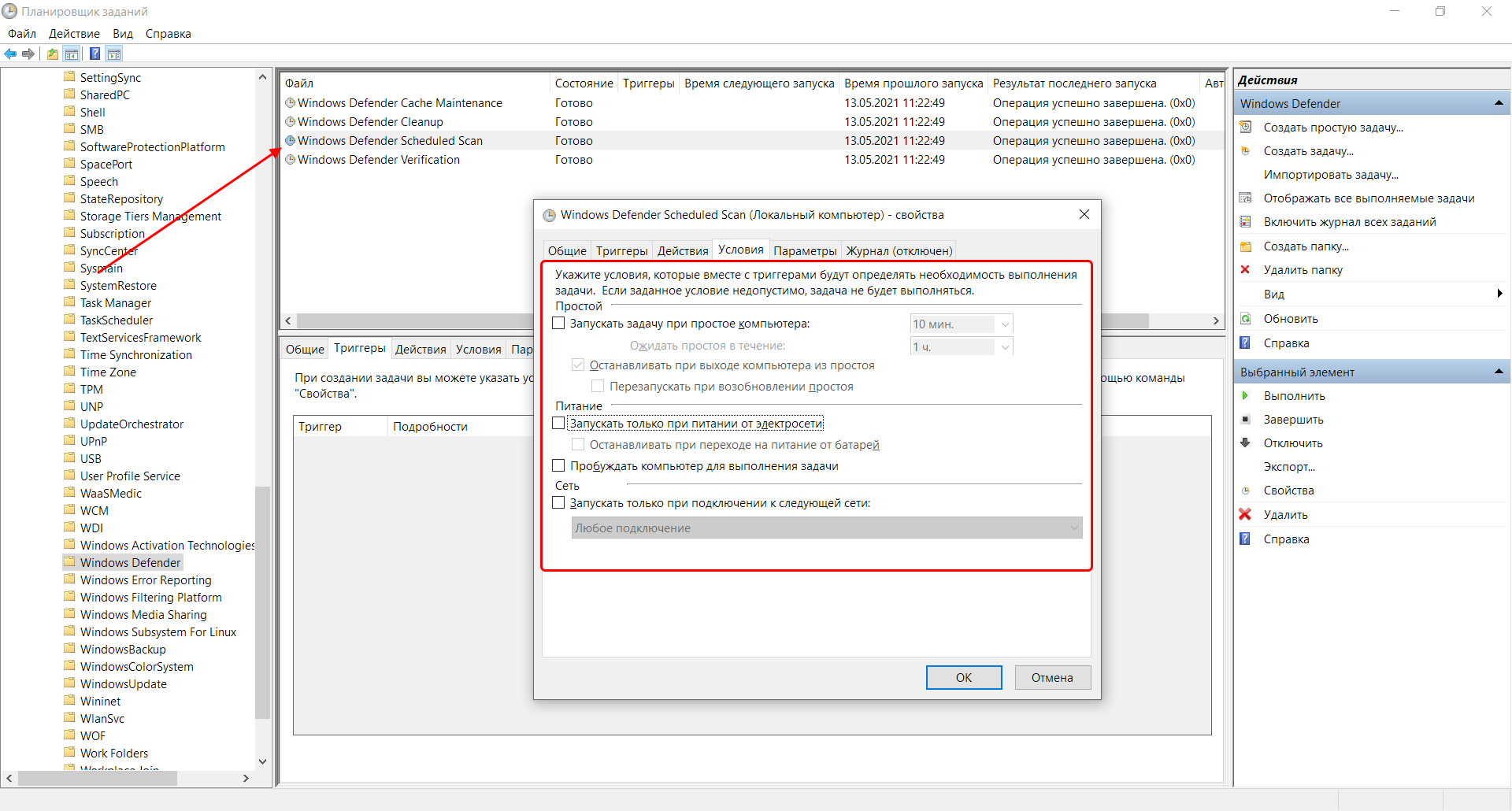Click the 'Обновить' refresh icon

point(1246,318)
